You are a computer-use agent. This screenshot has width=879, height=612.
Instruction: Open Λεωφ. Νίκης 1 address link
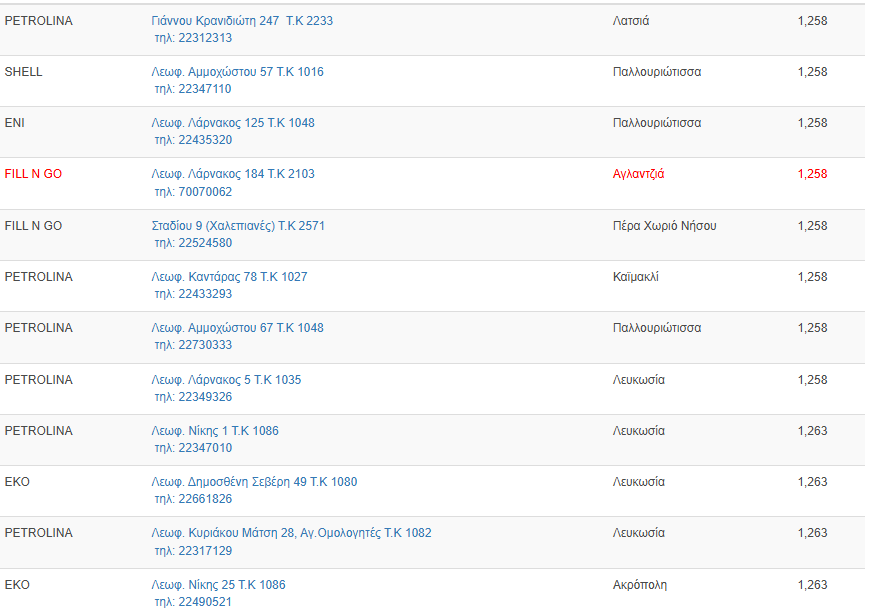(x=215, y=431)
